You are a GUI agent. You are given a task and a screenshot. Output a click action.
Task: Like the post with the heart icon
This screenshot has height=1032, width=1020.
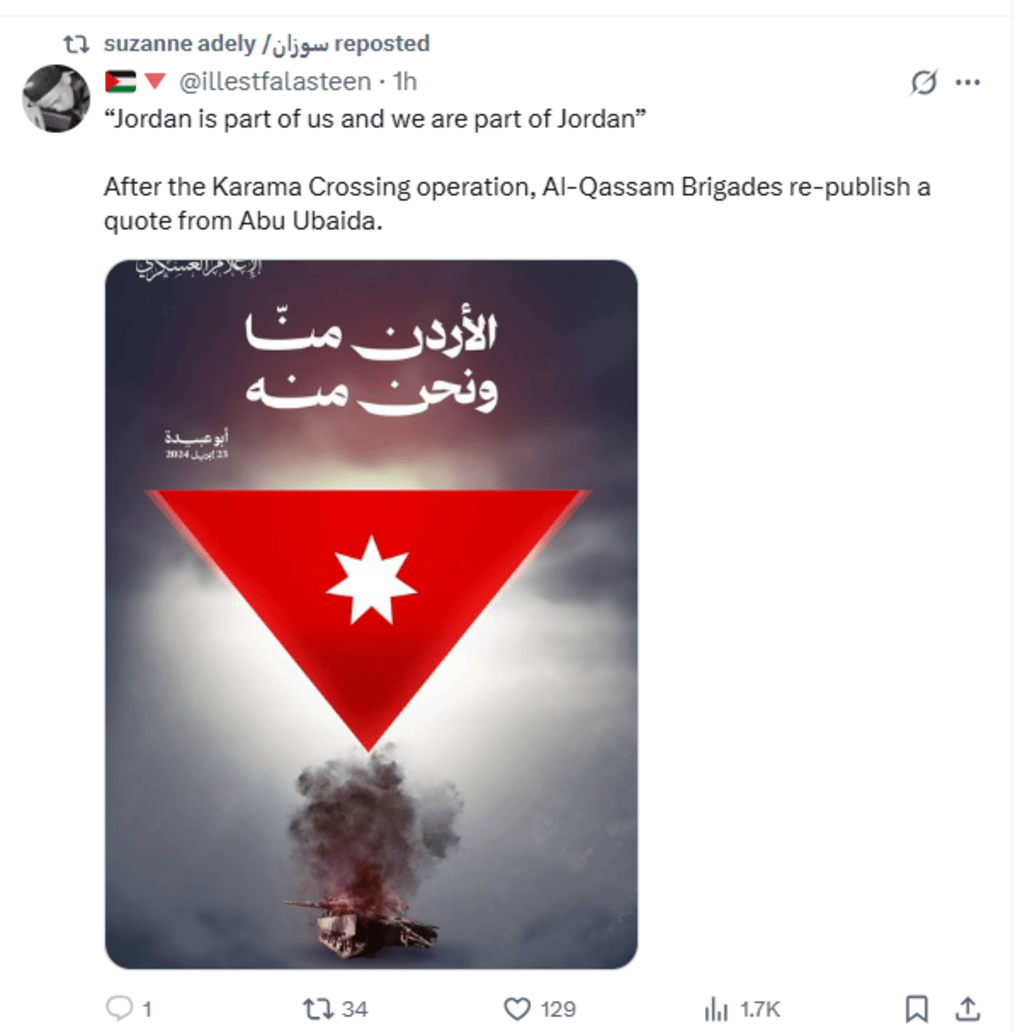click(x=517, y=1008)
